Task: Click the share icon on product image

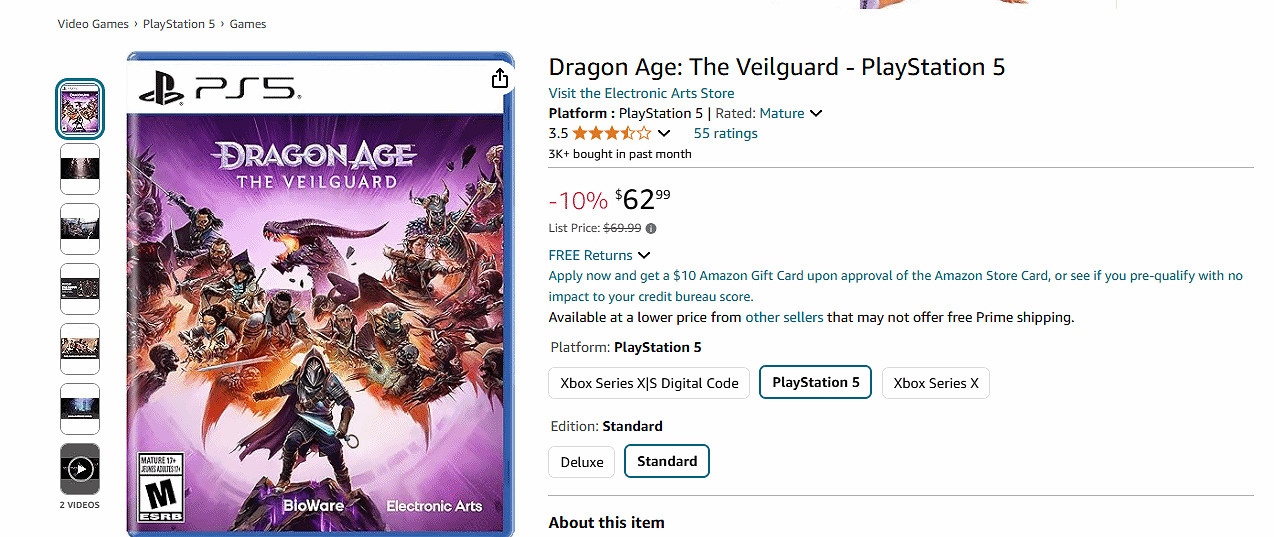Action: click(500, 79)
